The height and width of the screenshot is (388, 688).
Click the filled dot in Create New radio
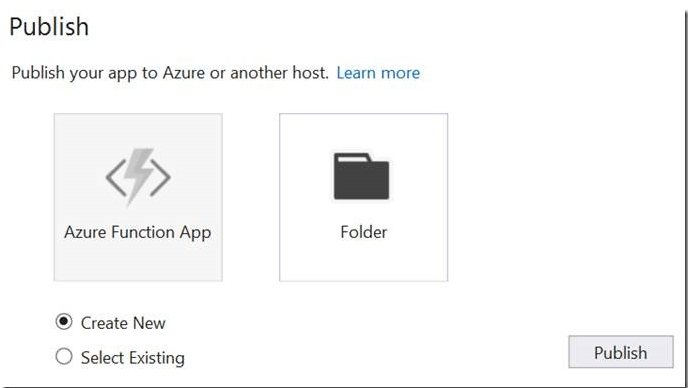[x=64, y=322]
